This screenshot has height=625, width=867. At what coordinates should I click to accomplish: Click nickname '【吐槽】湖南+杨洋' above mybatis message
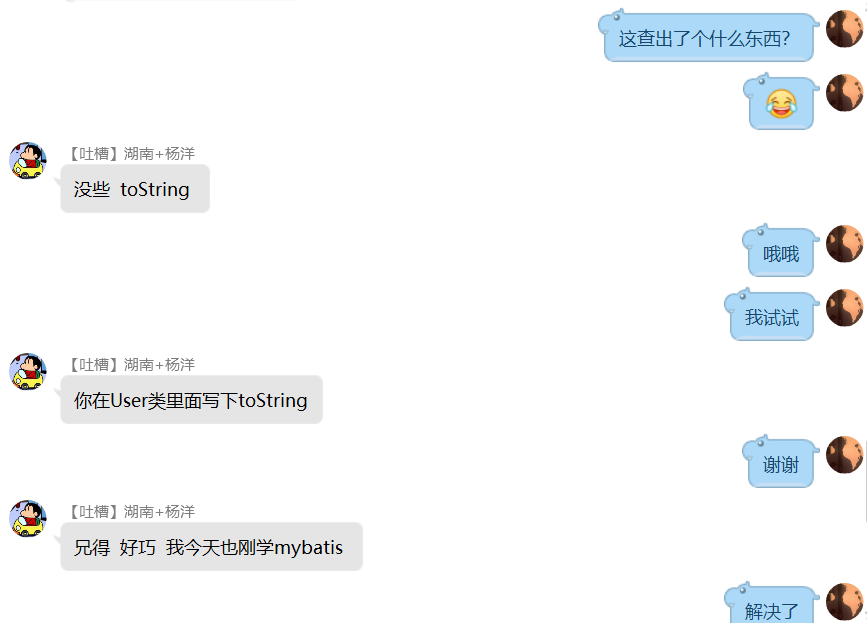coord(132,512)
